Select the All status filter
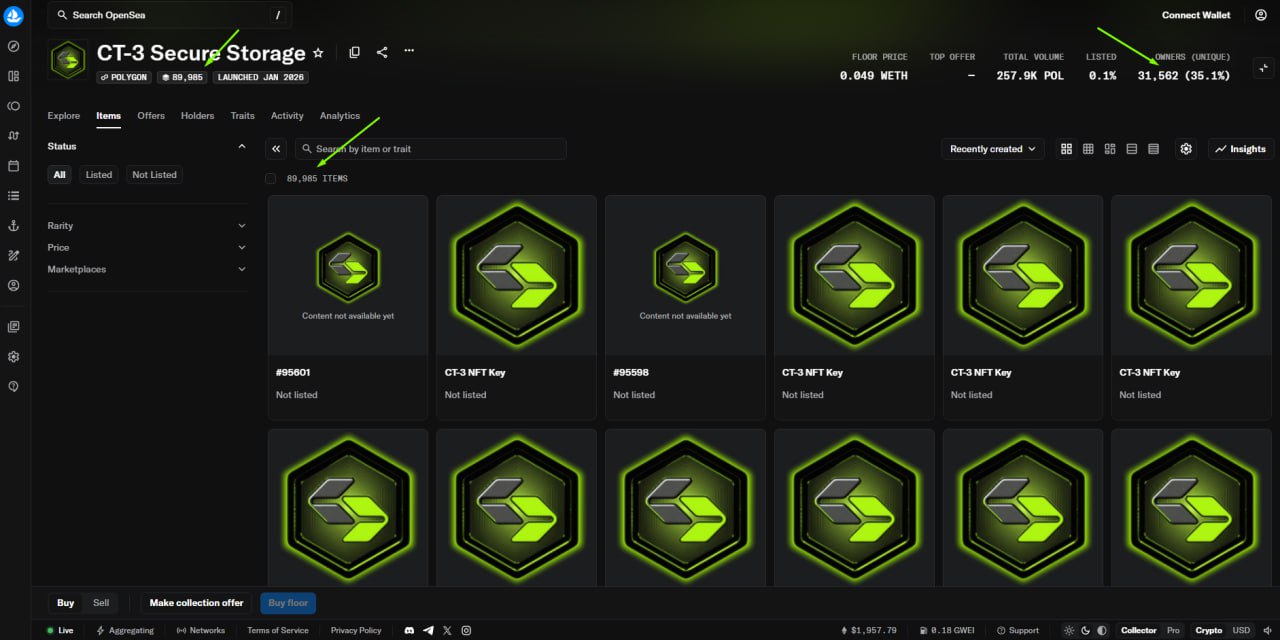 (x=59, y=175)
